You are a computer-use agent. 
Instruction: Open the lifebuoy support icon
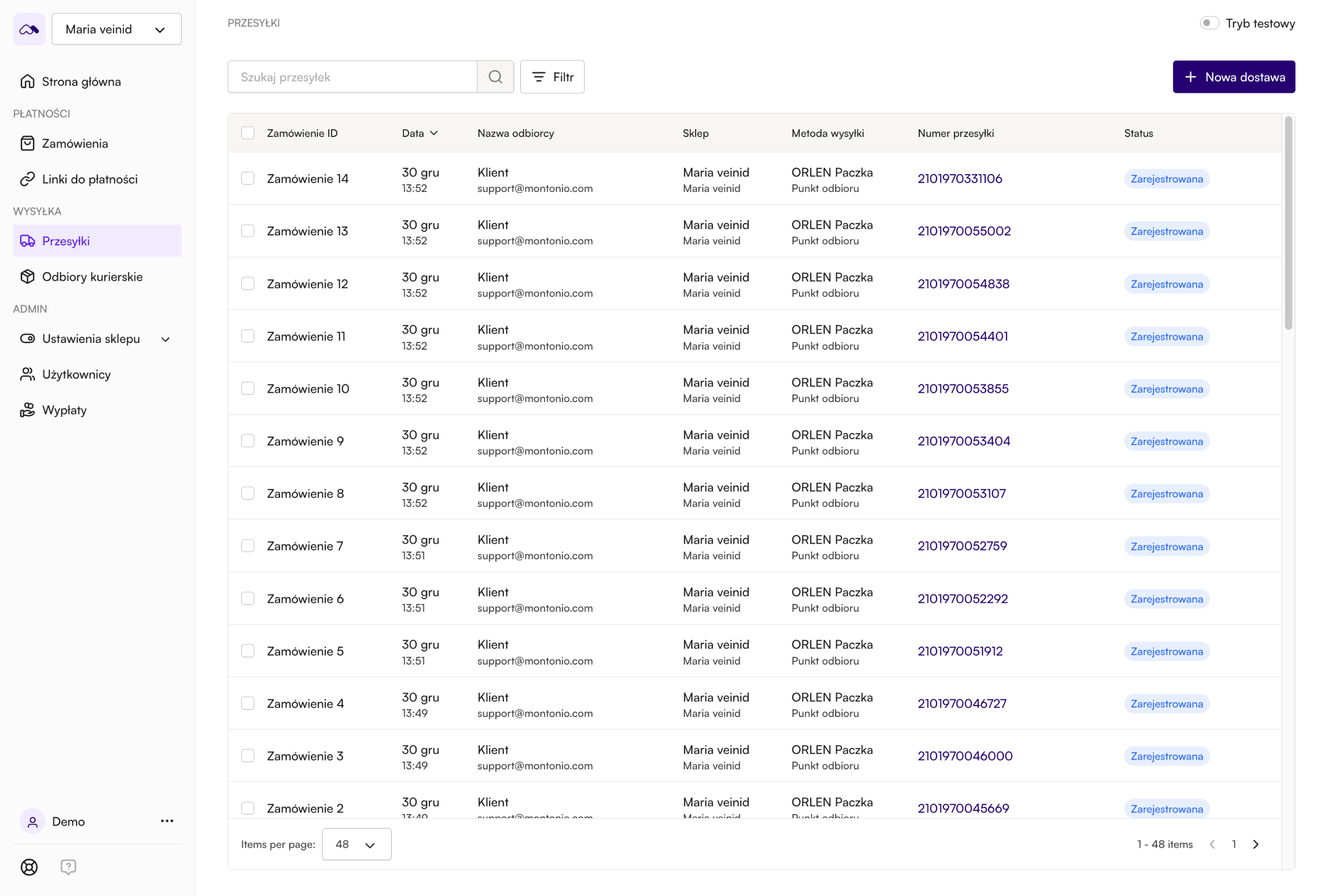29,867
